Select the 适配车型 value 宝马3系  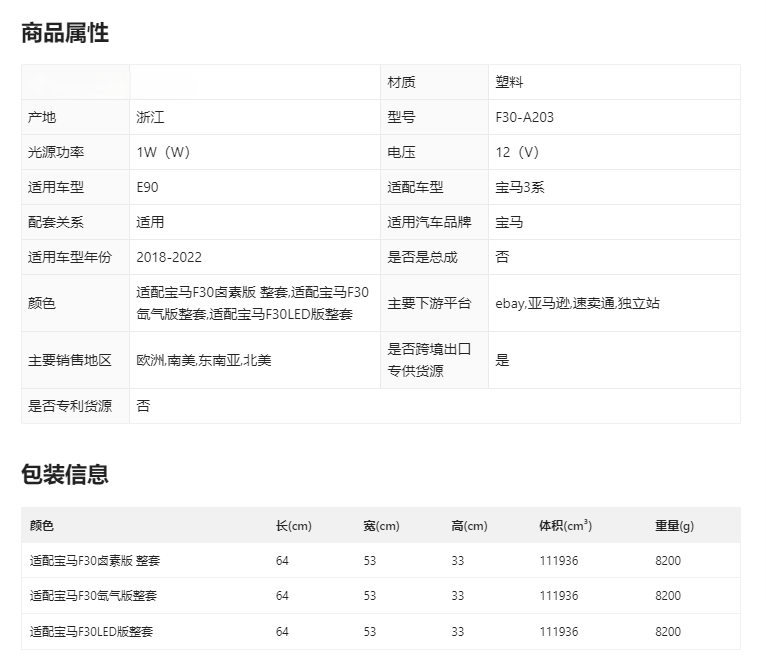[520, 187]
